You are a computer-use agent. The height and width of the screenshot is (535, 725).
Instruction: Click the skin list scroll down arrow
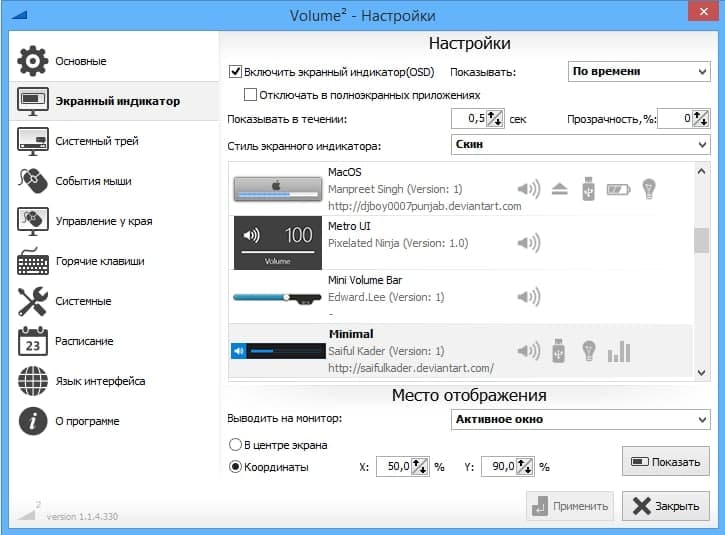701,373
